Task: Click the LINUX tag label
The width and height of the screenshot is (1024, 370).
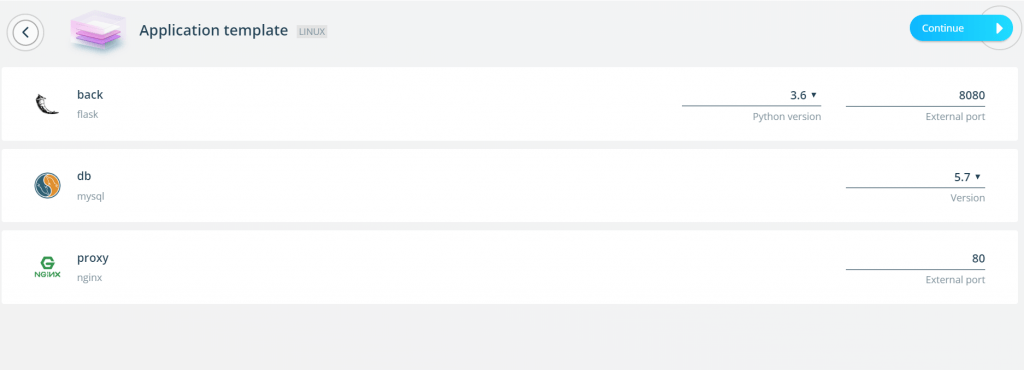Action: [312, 31]
